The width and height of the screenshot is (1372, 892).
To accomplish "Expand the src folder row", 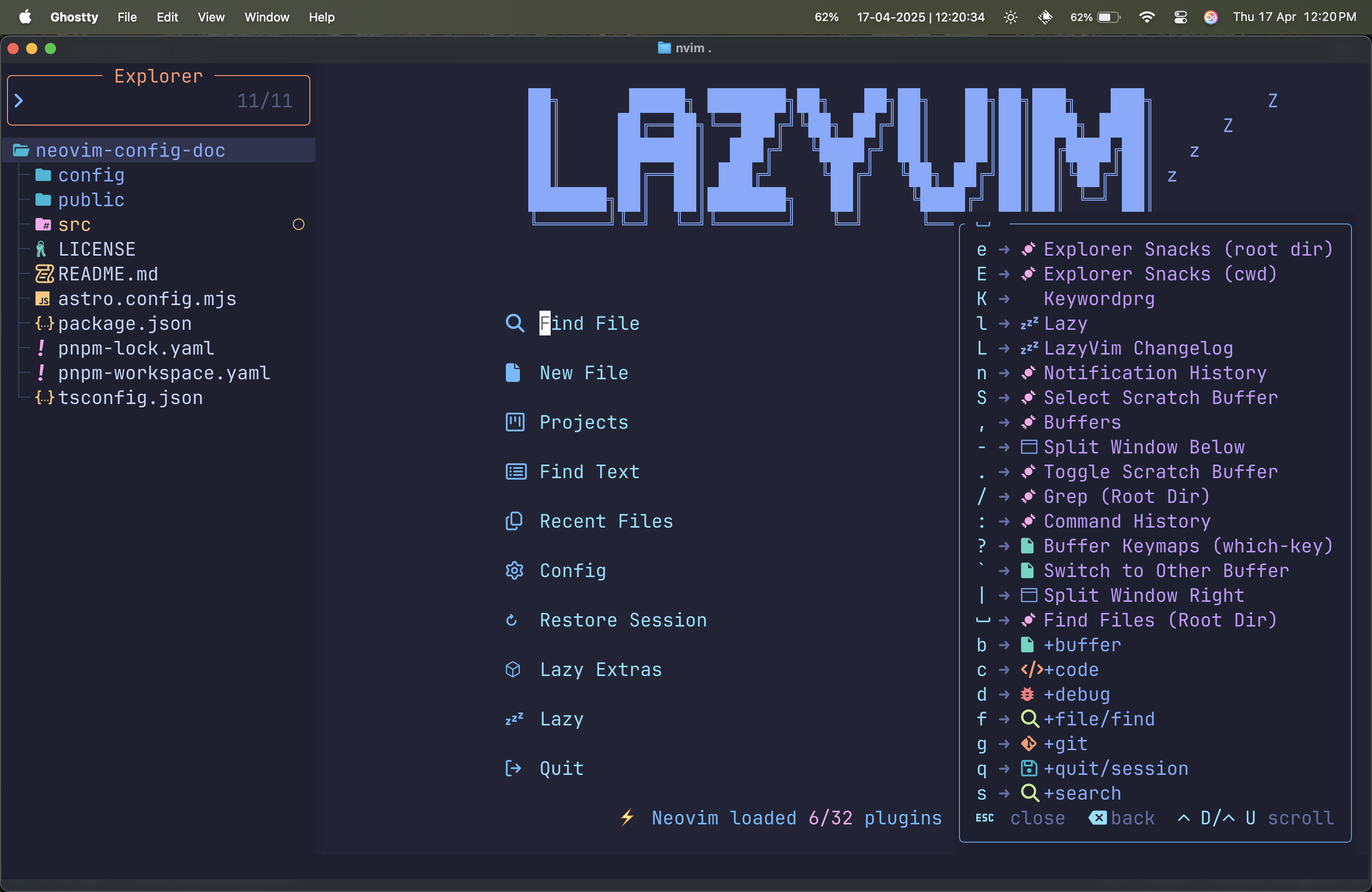I will coord(159,224).
